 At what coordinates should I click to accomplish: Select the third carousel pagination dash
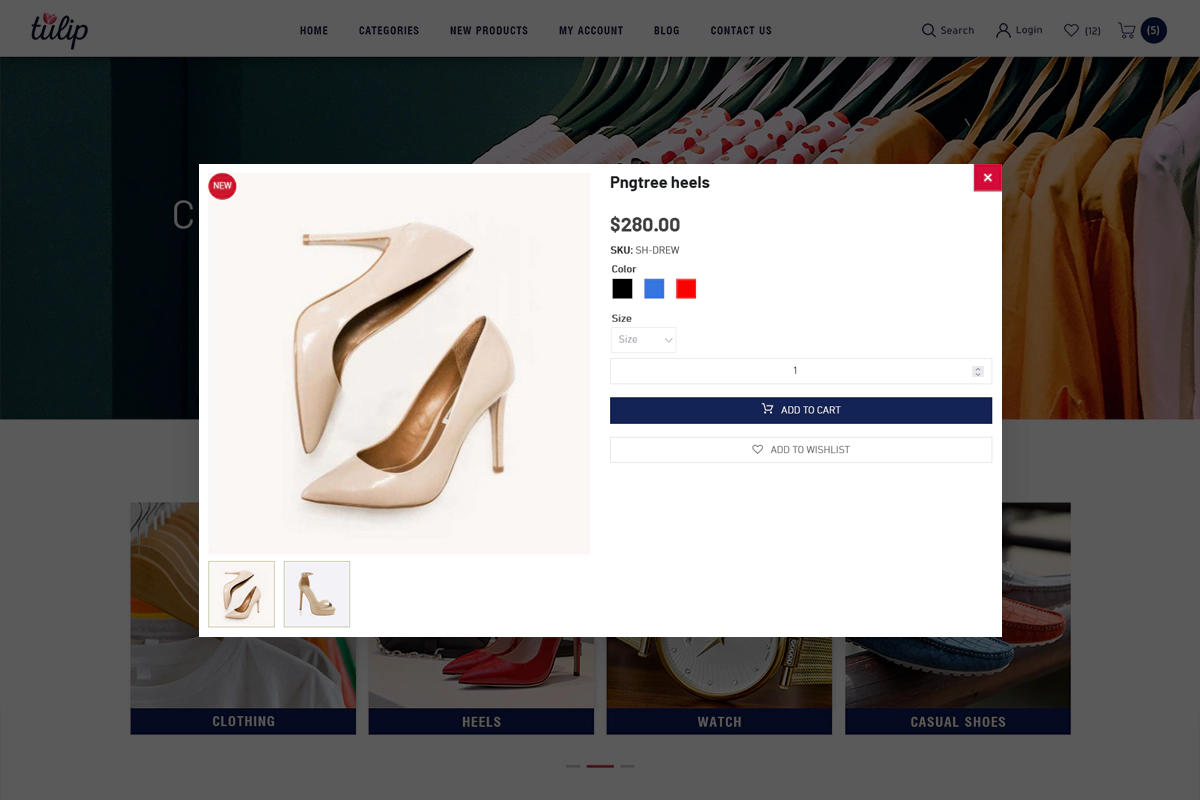click(x=627, y=766)
